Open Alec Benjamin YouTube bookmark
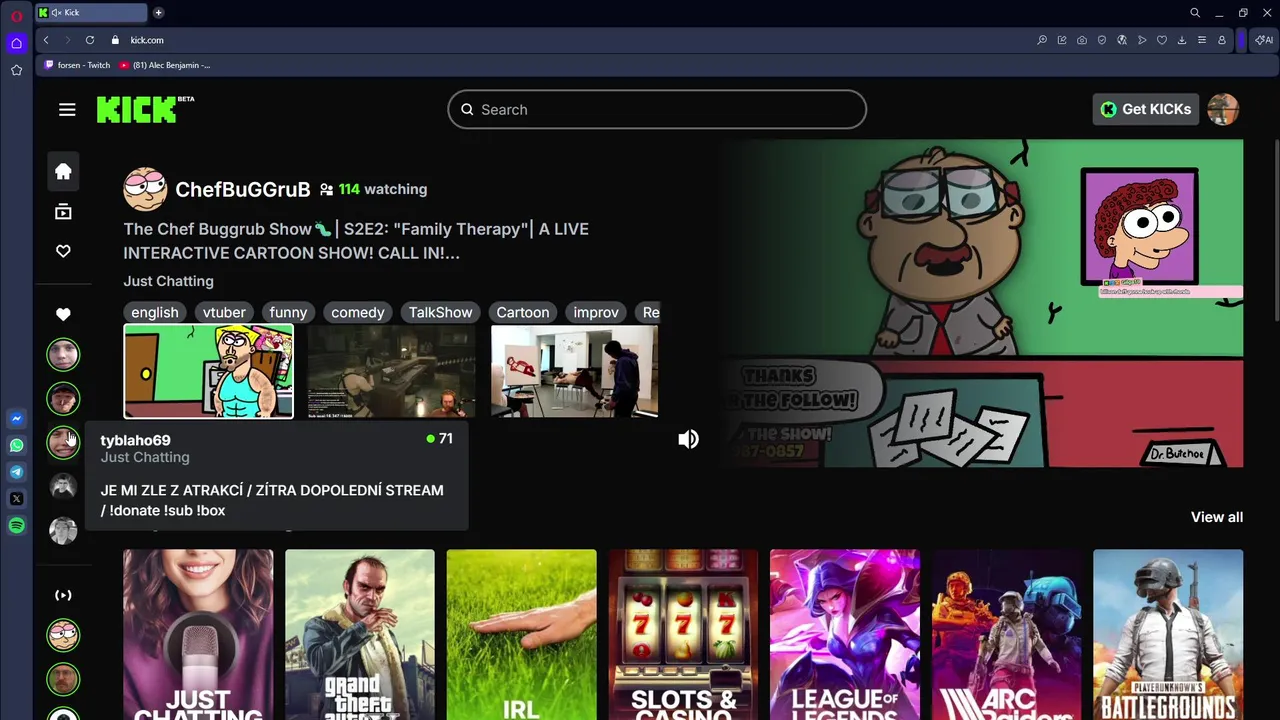1280x720 pixels. tap(165, 65)
